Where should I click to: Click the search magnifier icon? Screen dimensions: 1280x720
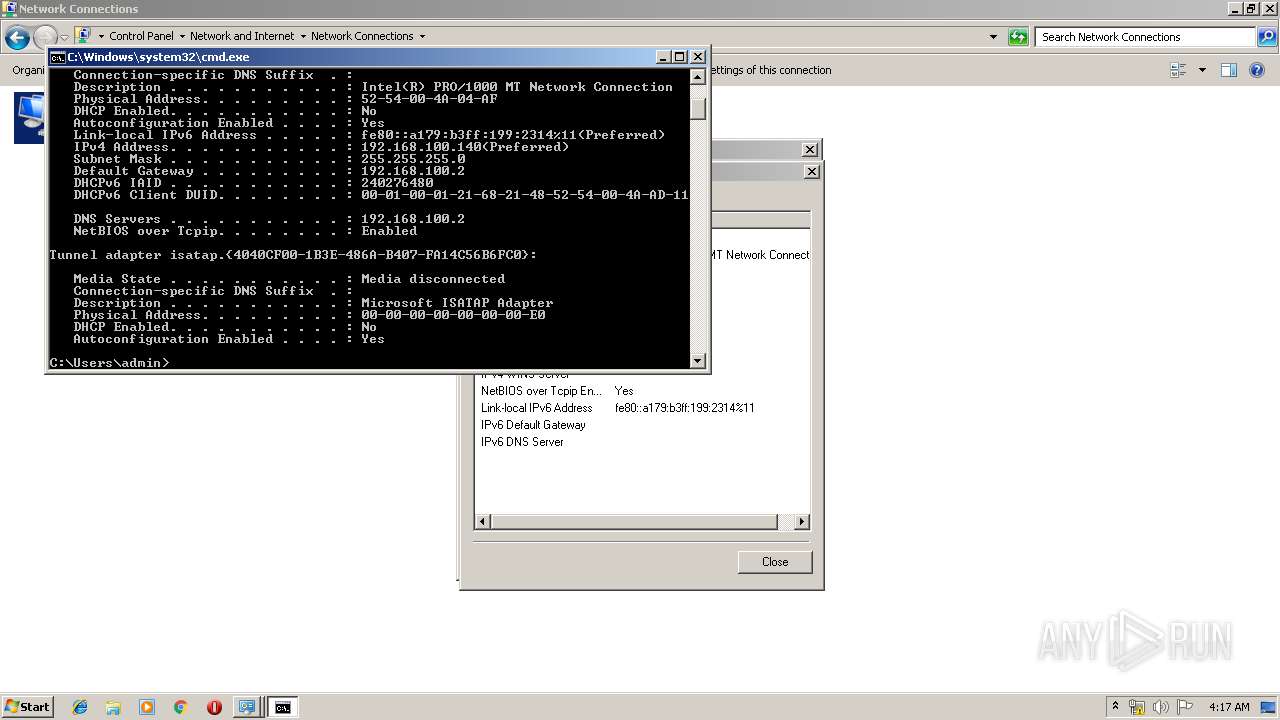1268,37
